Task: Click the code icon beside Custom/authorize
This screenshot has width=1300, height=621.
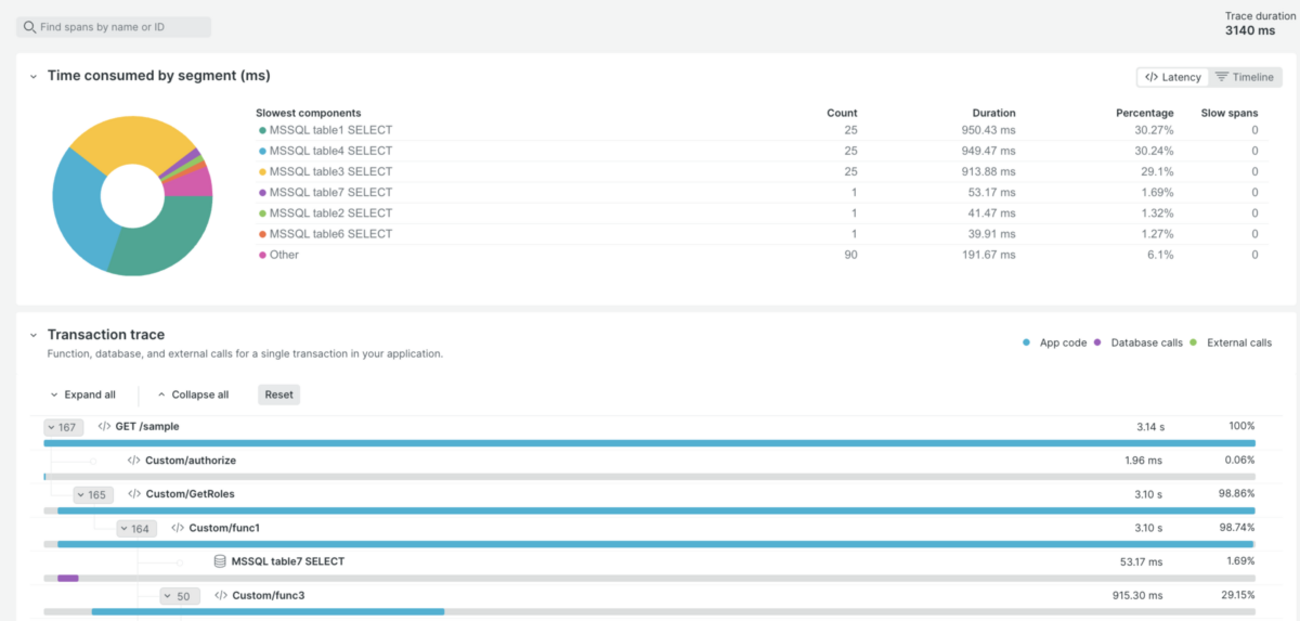Action: click(134, 461)
